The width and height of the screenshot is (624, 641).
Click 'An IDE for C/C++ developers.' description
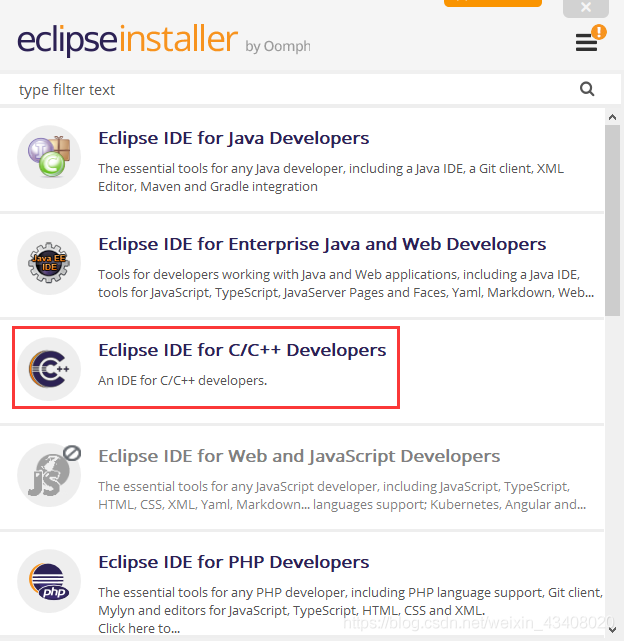pos(182,381)
